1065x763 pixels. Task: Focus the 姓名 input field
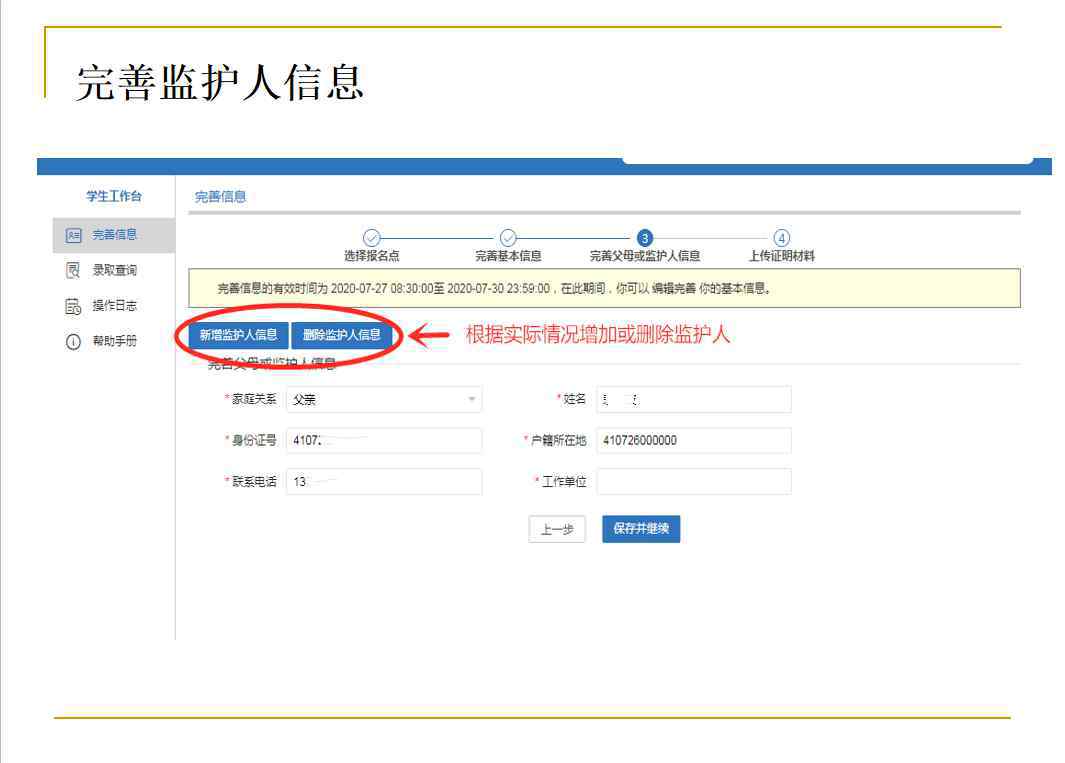(694, 400)
